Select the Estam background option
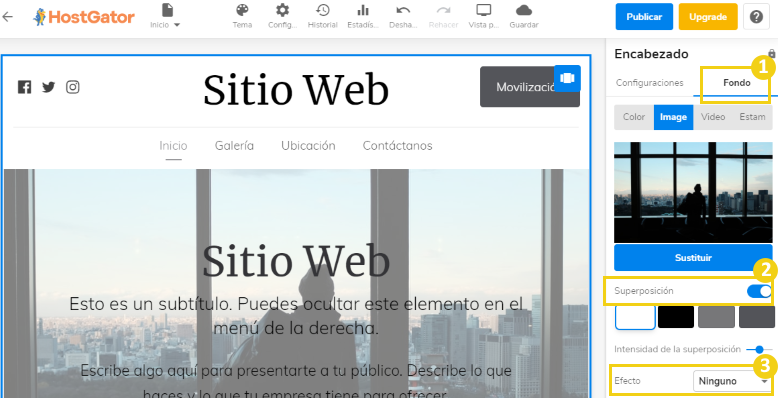This screenshot has height=398, width=778. coord(752,117)
